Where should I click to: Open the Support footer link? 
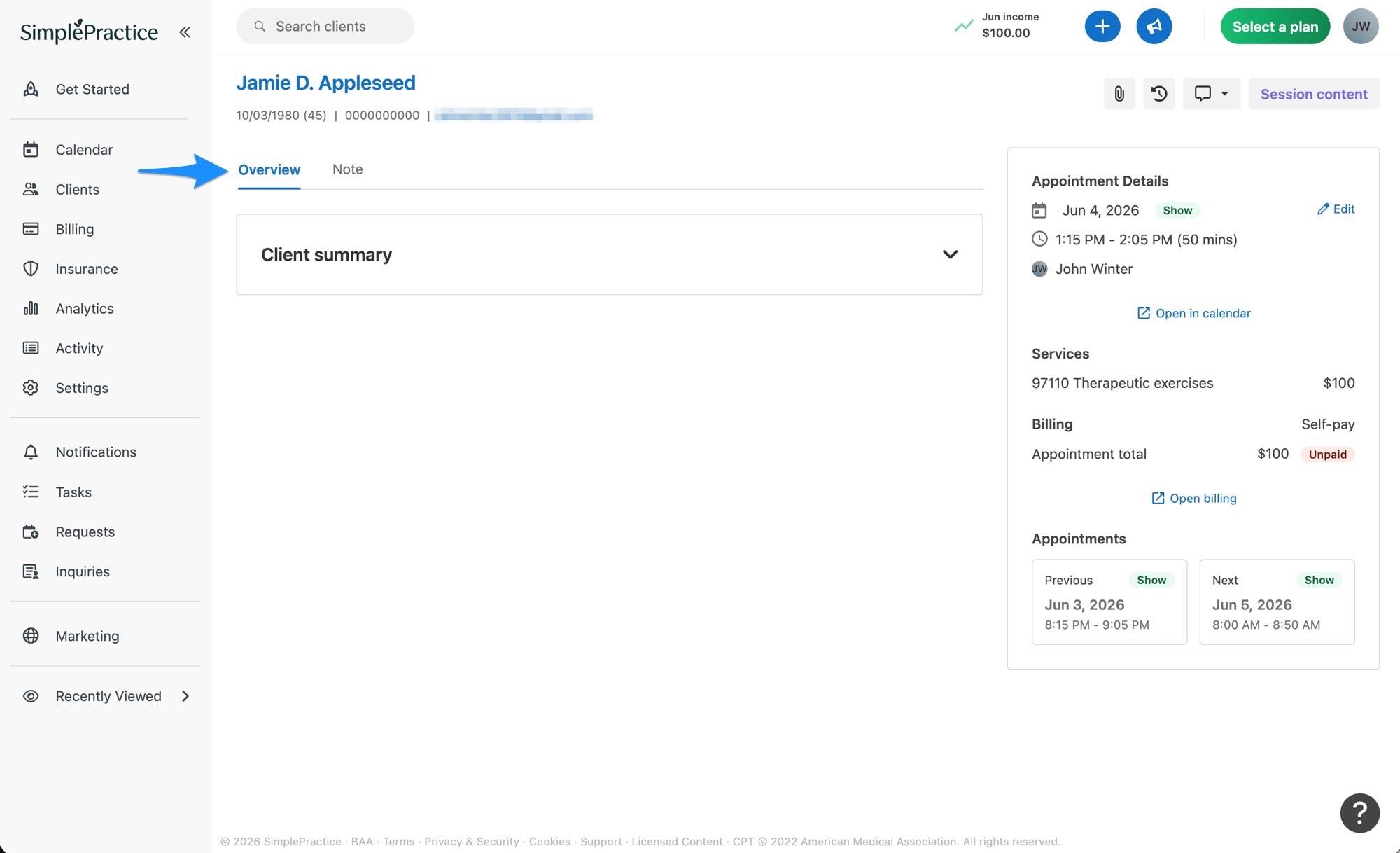coord(601,841)
